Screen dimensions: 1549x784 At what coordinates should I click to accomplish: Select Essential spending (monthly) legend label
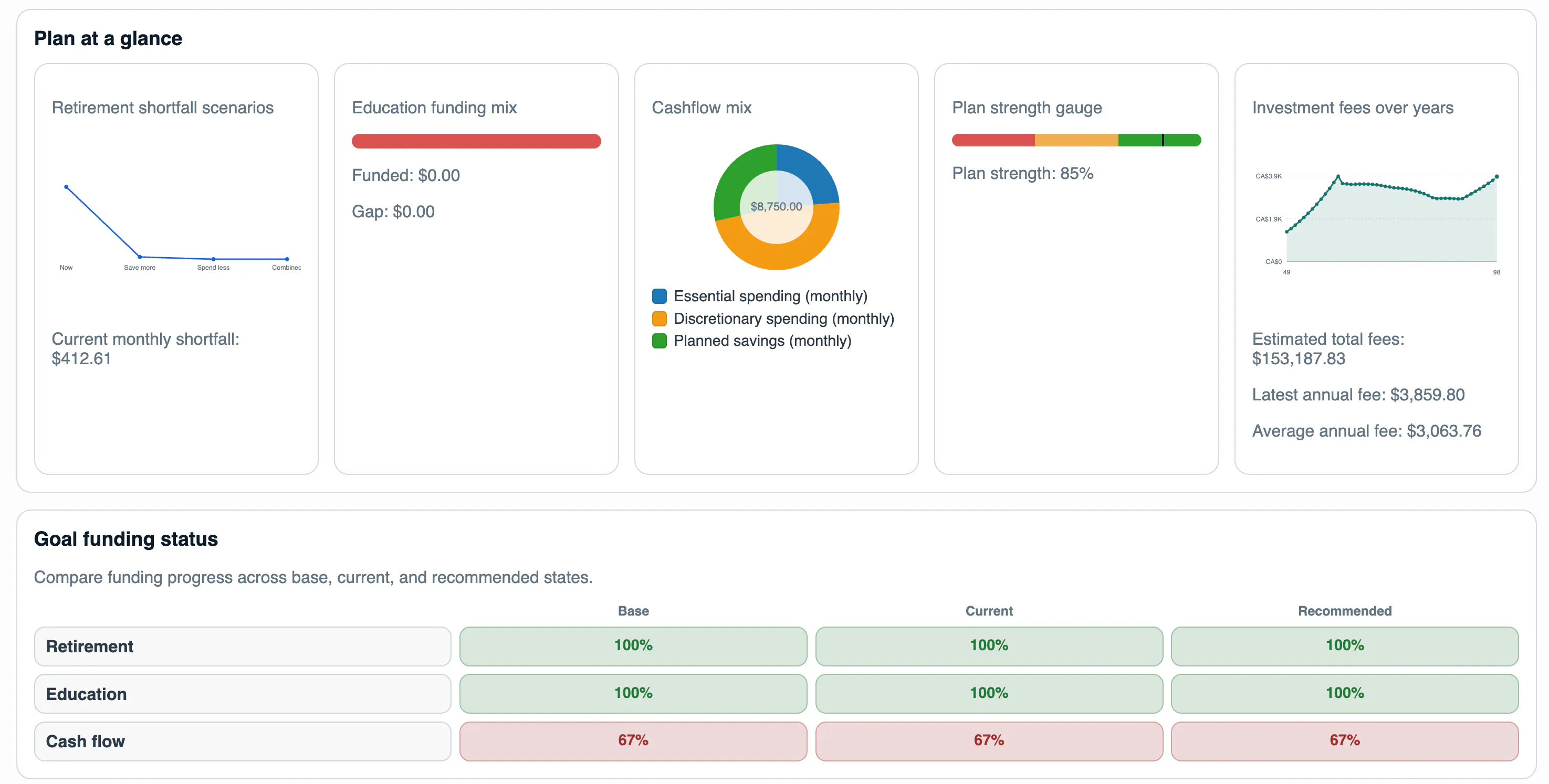tap(770, 296)
